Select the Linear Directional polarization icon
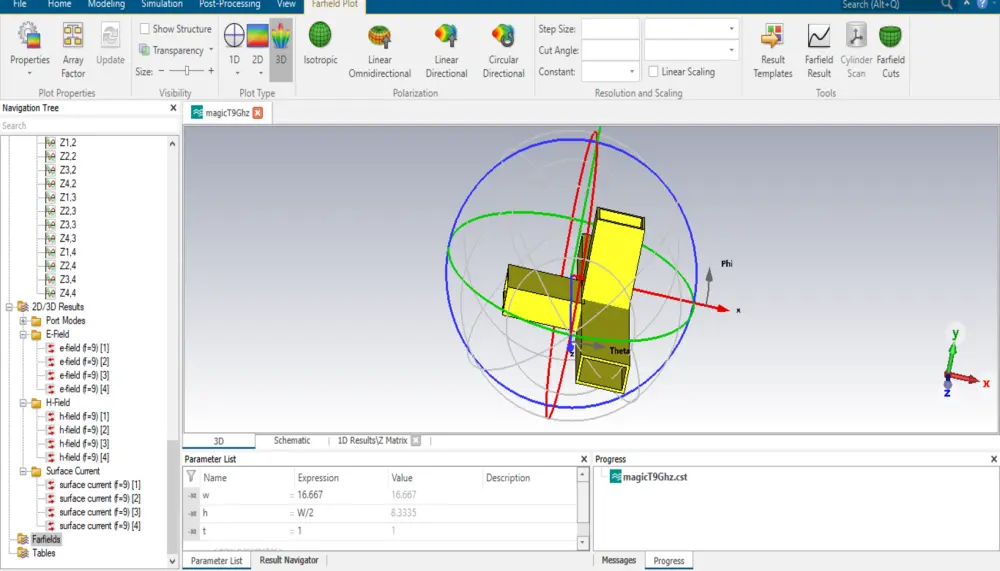 [x=446, y=50]
